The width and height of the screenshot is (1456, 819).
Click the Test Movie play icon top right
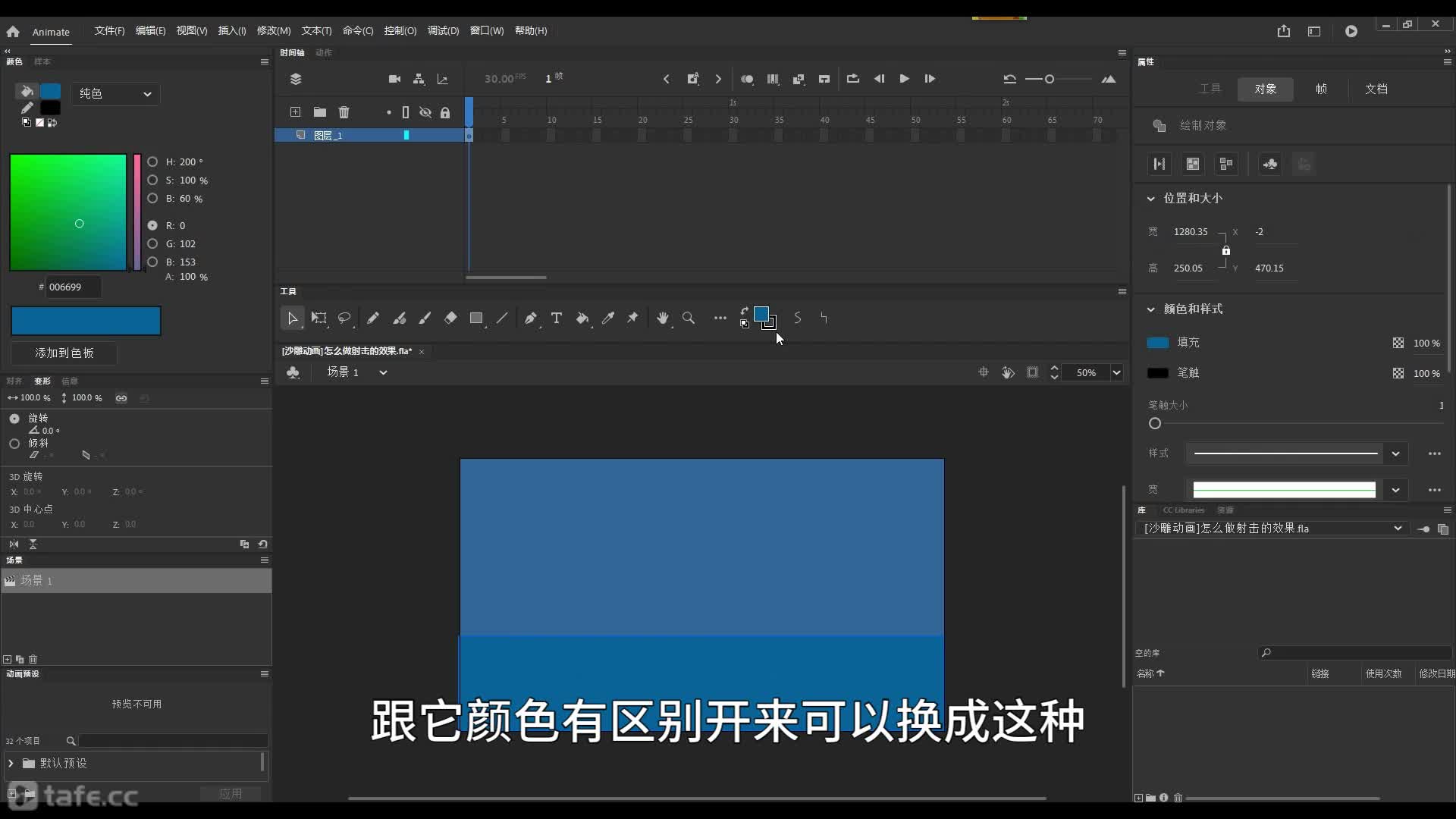1351,31
